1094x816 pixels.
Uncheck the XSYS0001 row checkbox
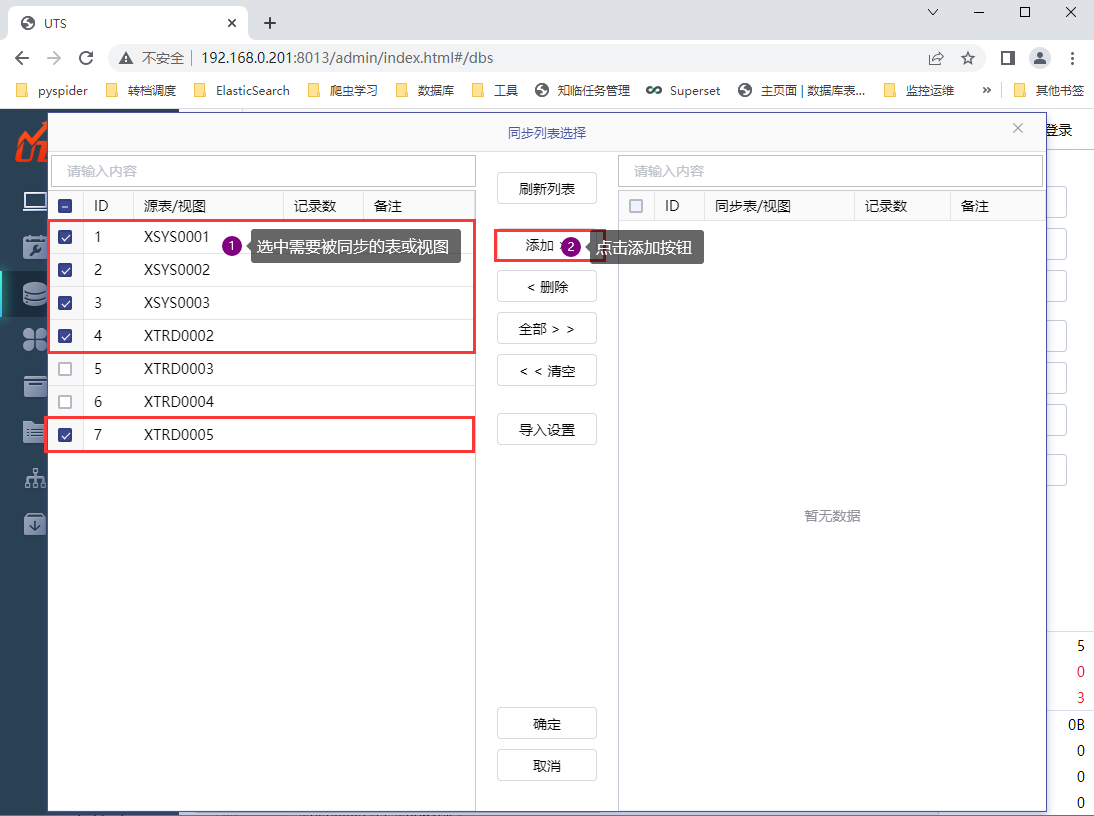pos(65,237)
